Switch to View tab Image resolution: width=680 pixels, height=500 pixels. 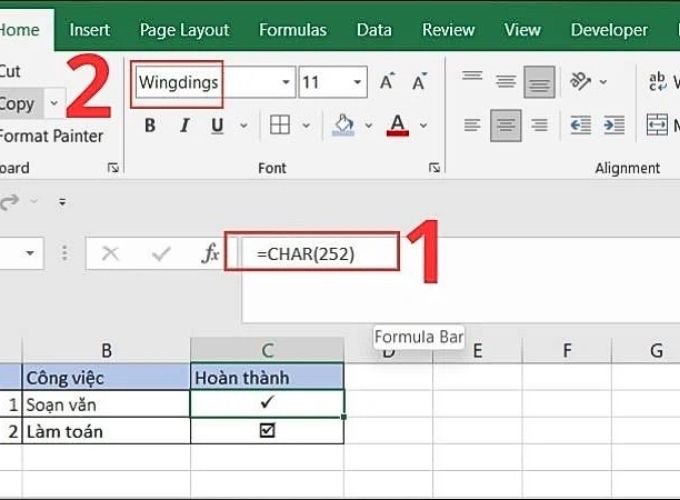[522, 30]
